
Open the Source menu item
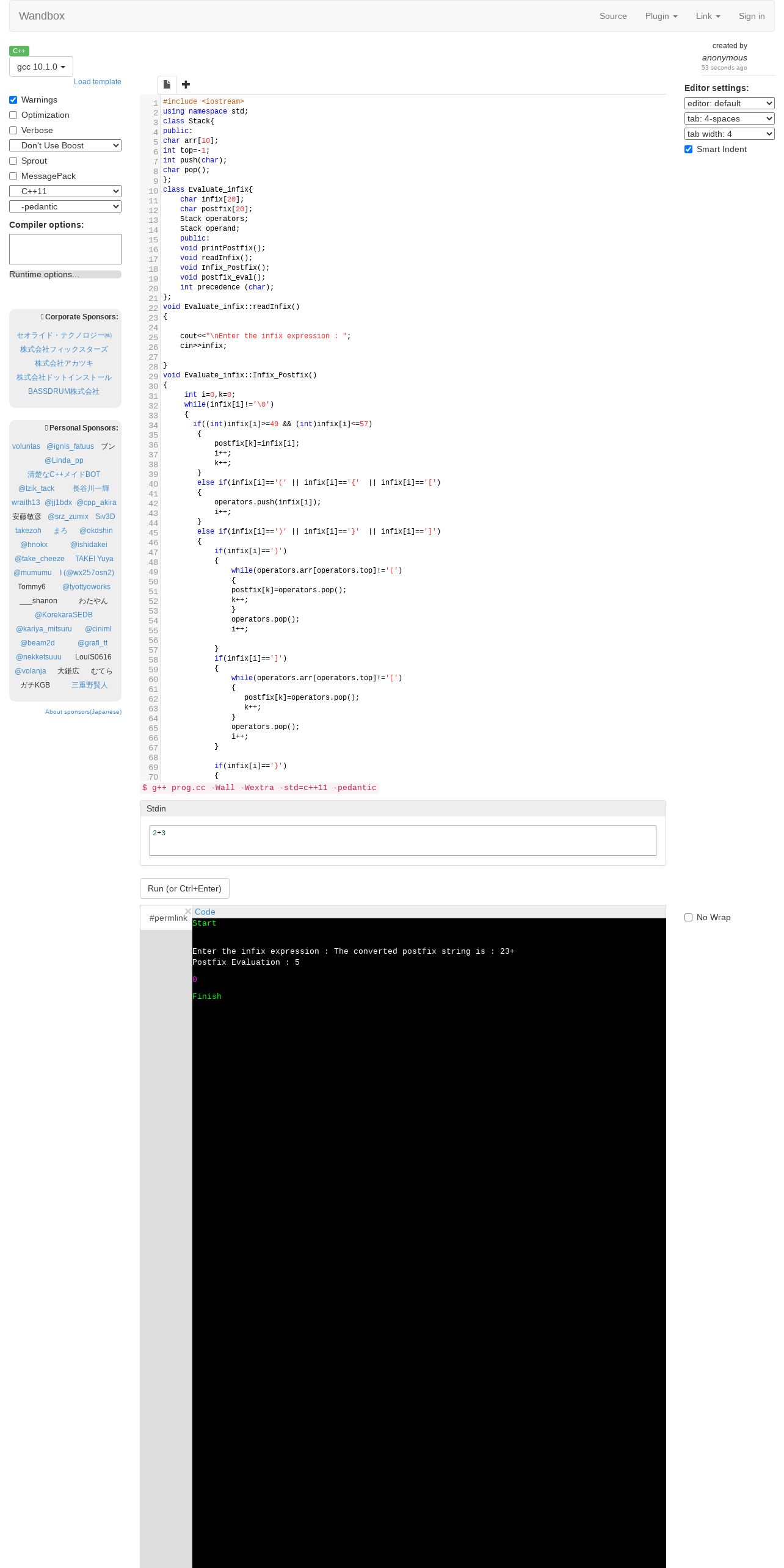tap(613, 16)
